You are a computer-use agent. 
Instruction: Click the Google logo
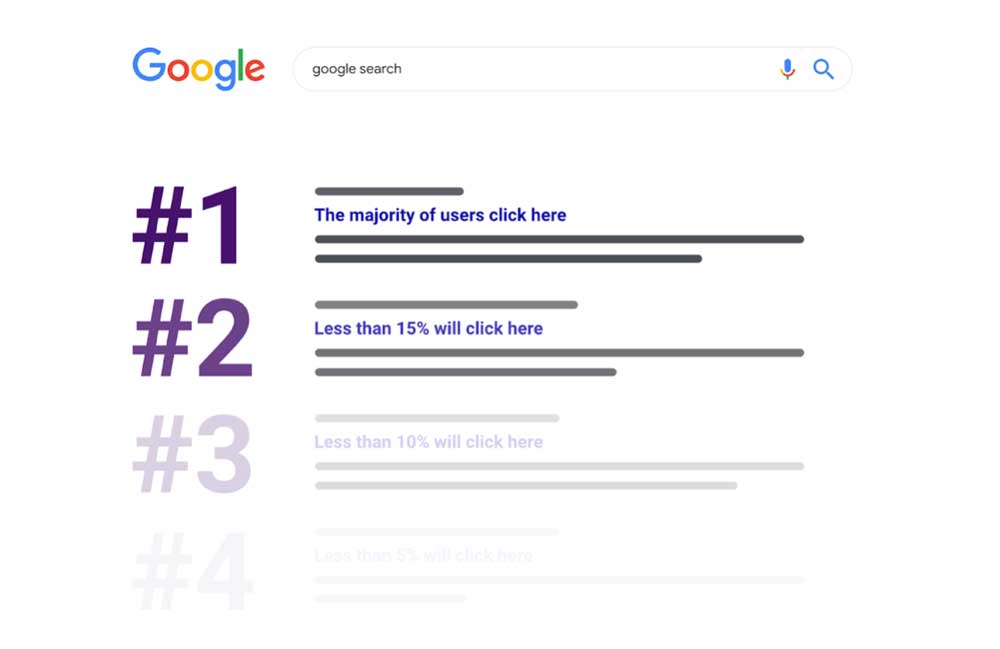[198, 68]
